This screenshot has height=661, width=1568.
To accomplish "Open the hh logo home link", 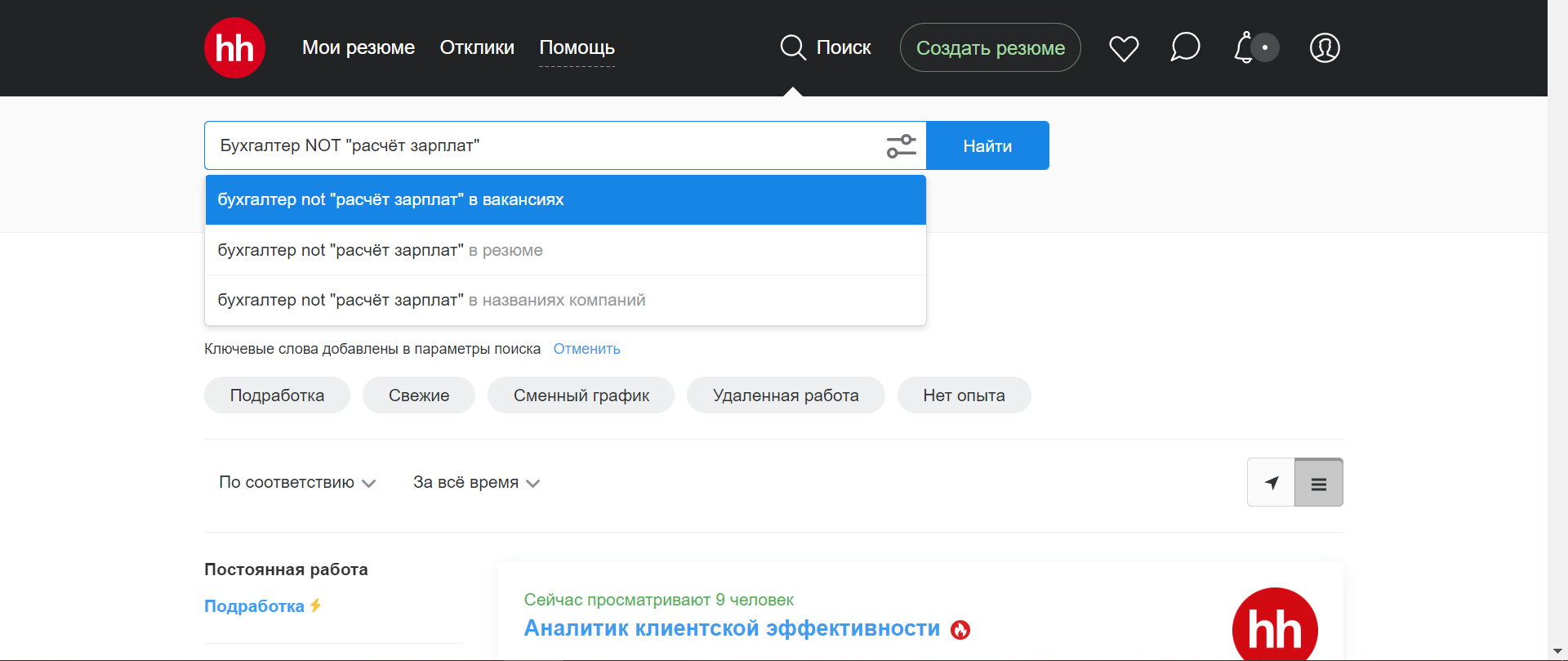I will point(234,47).
